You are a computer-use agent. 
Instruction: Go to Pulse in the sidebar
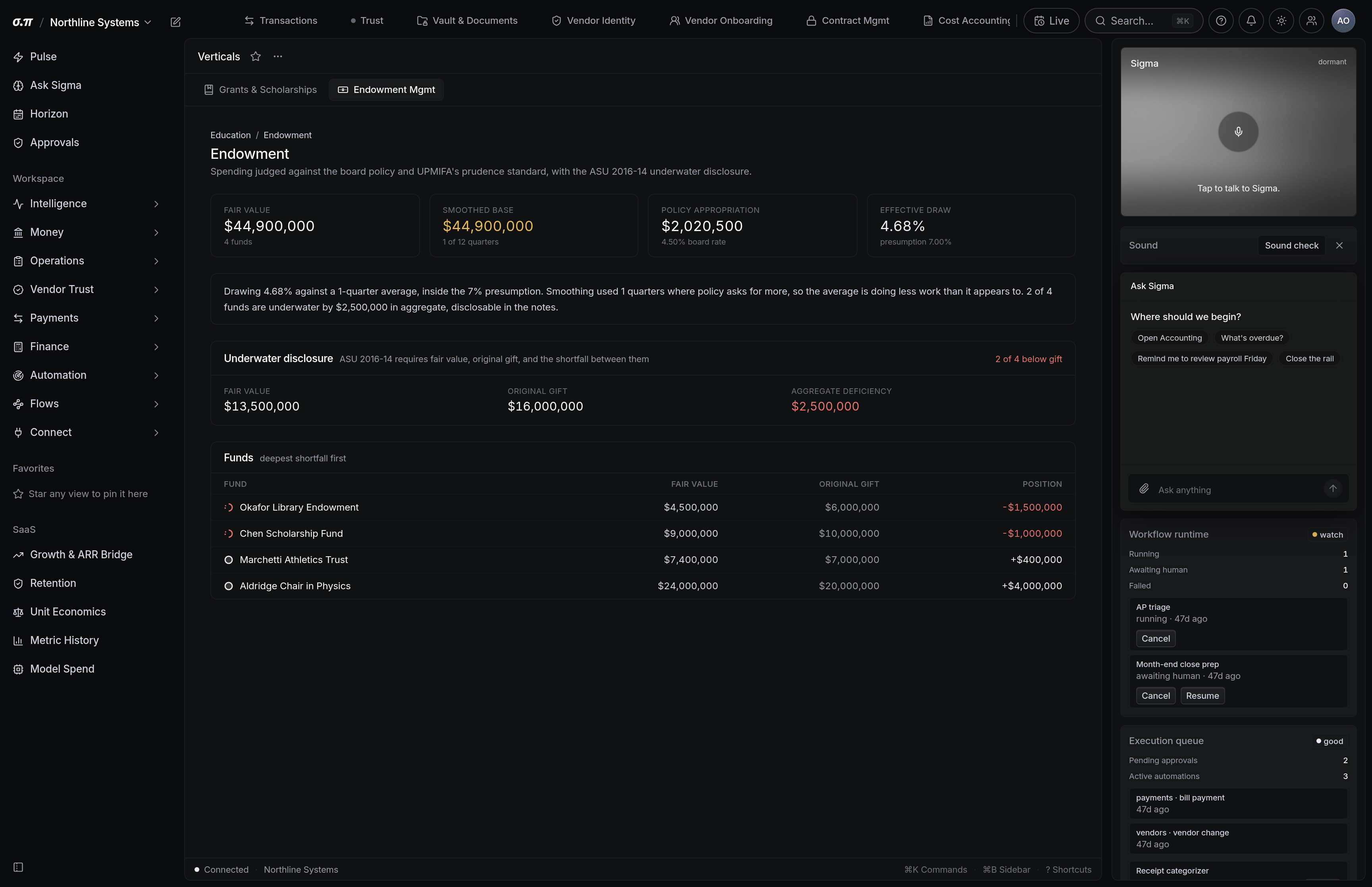[x=87, y=56]
